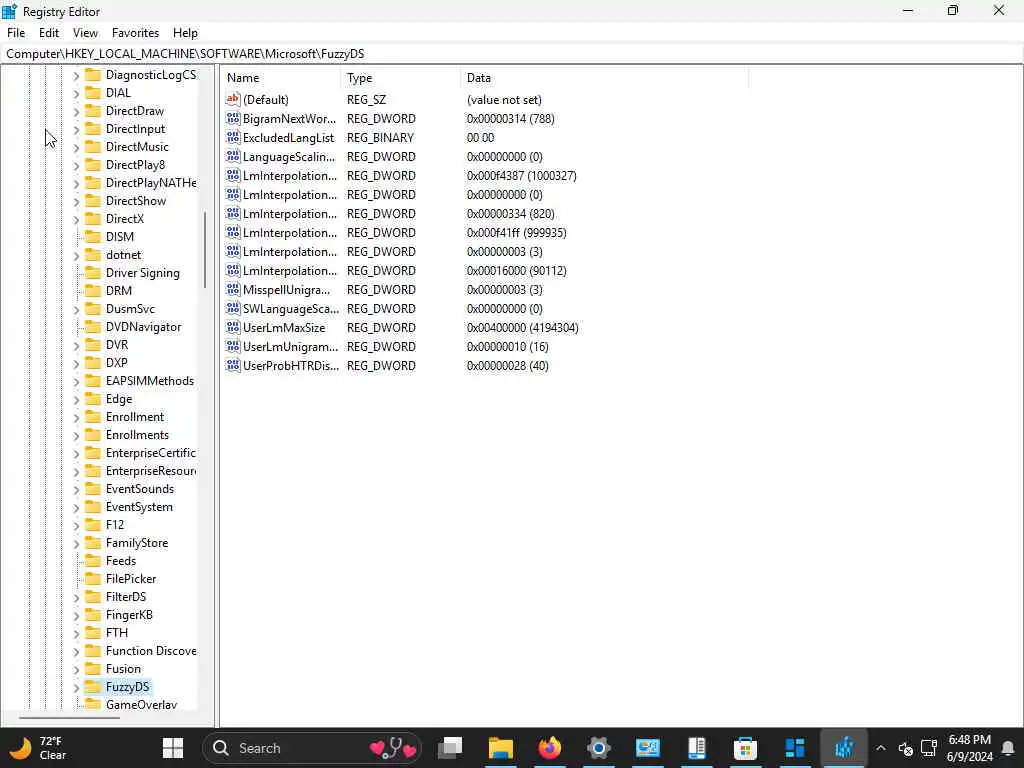Open weather widget showing 72°F Clear
The height and width of the screenshot is (768, 1024).
point(38,748)
